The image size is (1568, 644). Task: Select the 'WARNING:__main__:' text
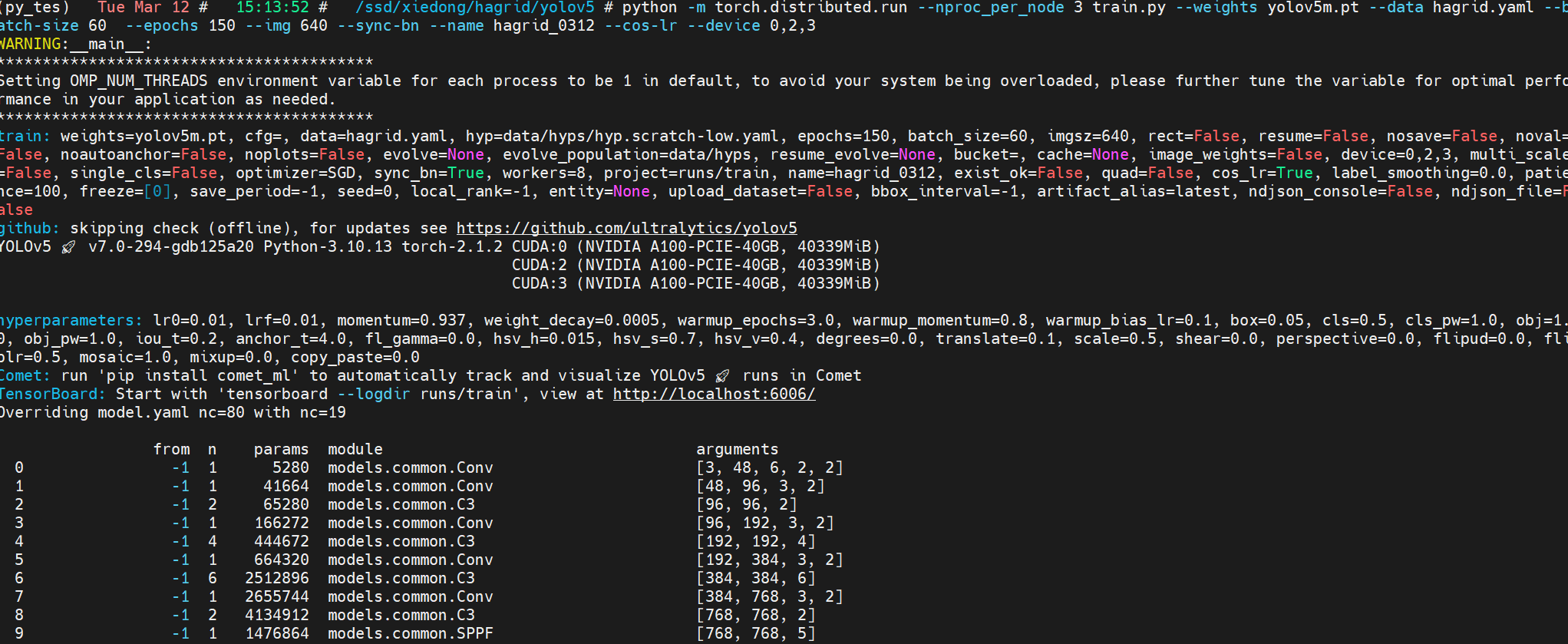[x=75, y=44]
